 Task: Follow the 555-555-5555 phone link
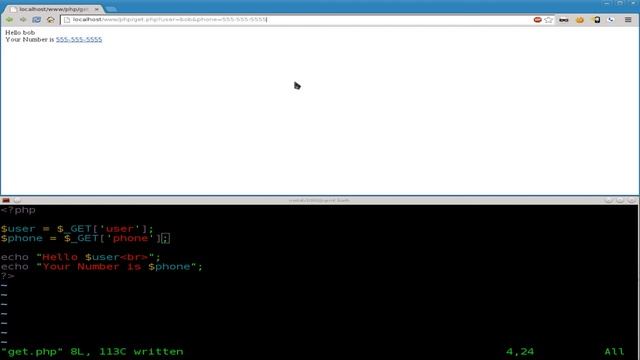click(79, 40)
